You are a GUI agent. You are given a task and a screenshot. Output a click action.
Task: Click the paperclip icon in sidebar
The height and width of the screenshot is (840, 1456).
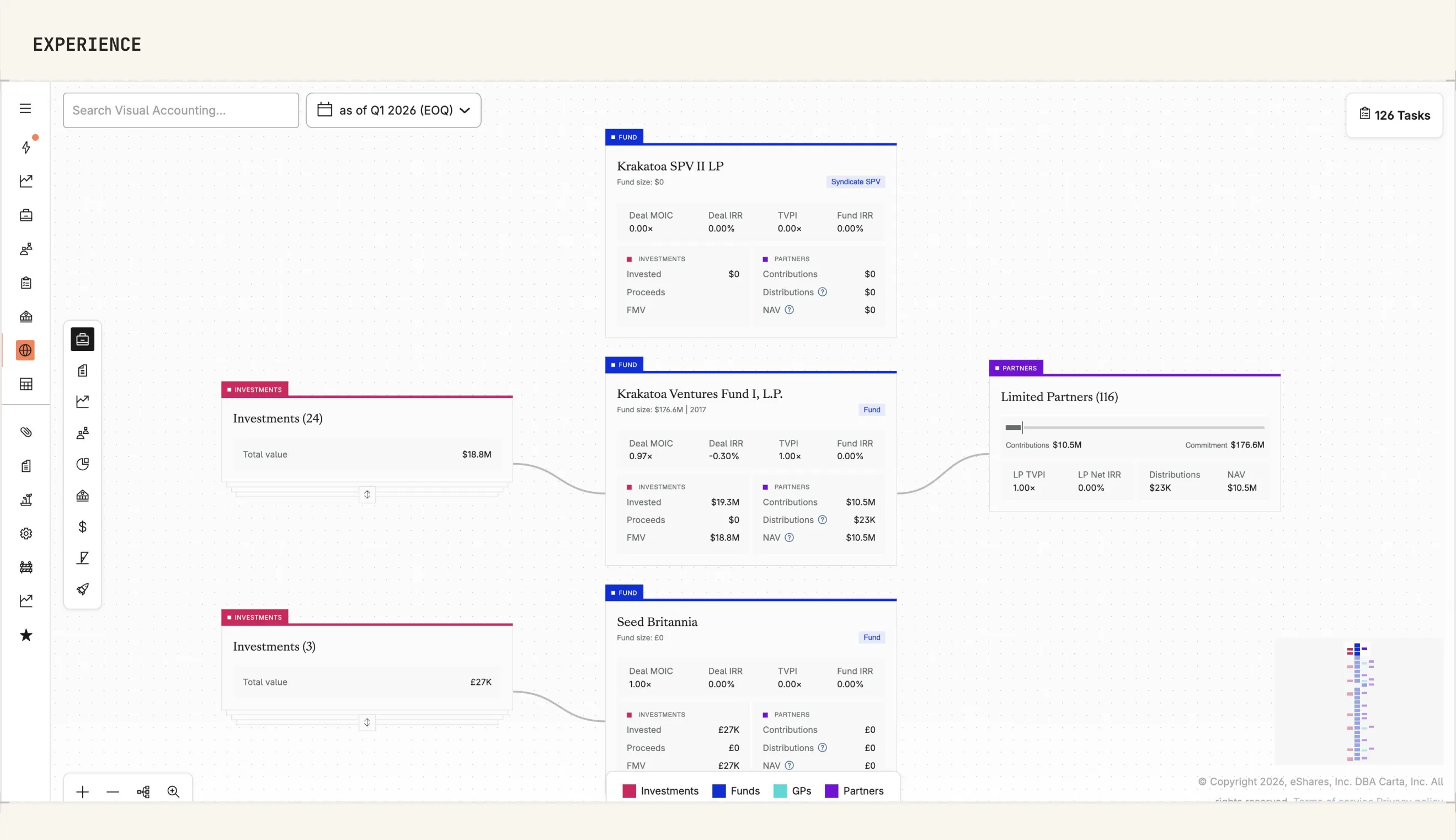pyautogui.click(x=26, y=432)
